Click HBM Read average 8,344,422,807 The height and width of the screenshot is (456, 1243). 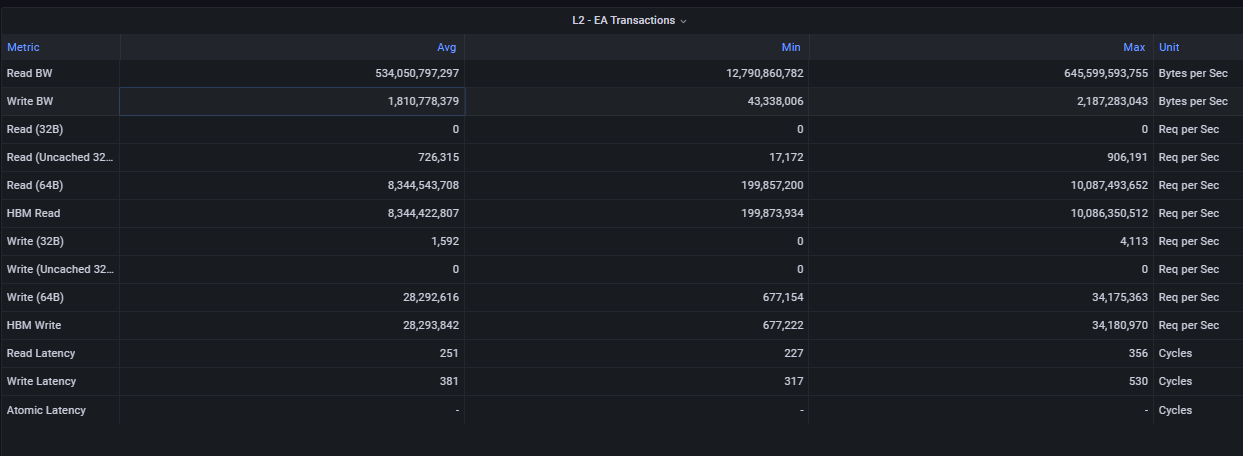[423, 213]
